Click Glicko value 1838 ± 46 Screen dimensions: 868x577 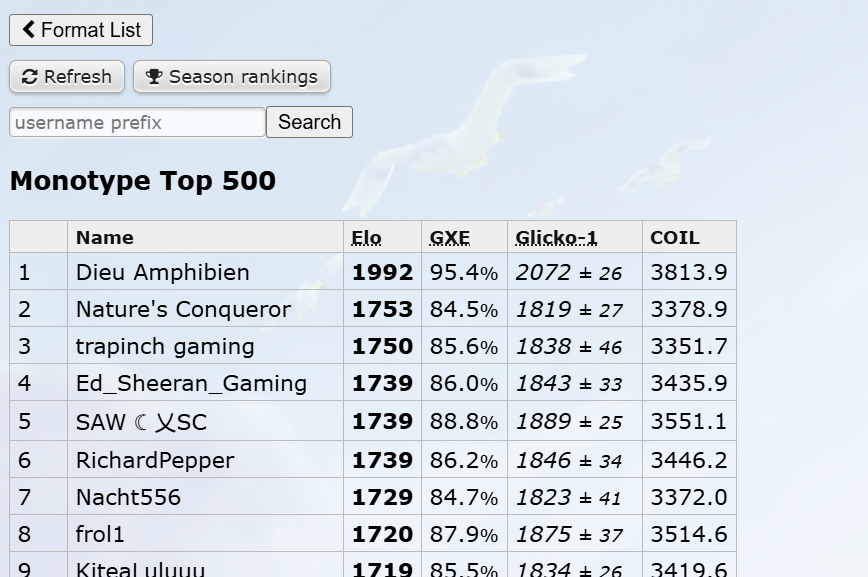569,347
